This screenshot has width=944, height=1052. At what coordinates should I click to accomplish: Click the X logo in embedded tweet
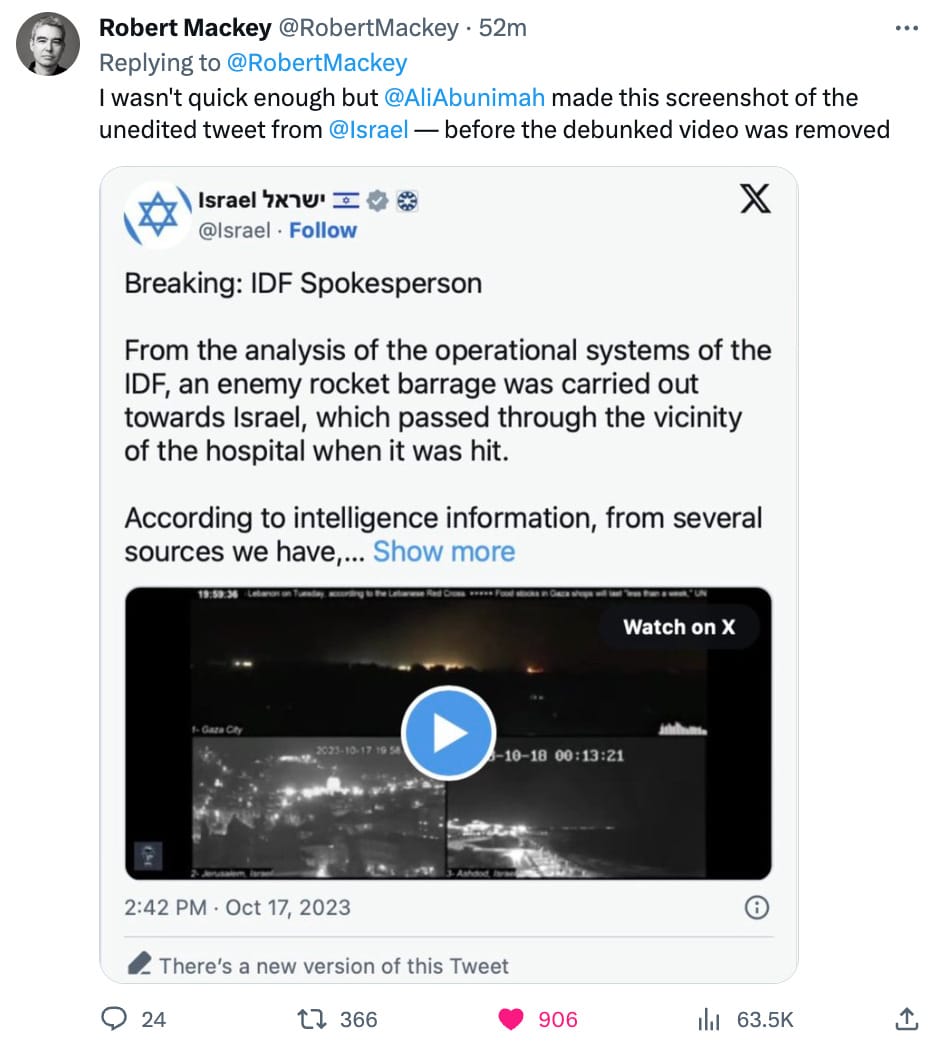click(x=755, y=200)
